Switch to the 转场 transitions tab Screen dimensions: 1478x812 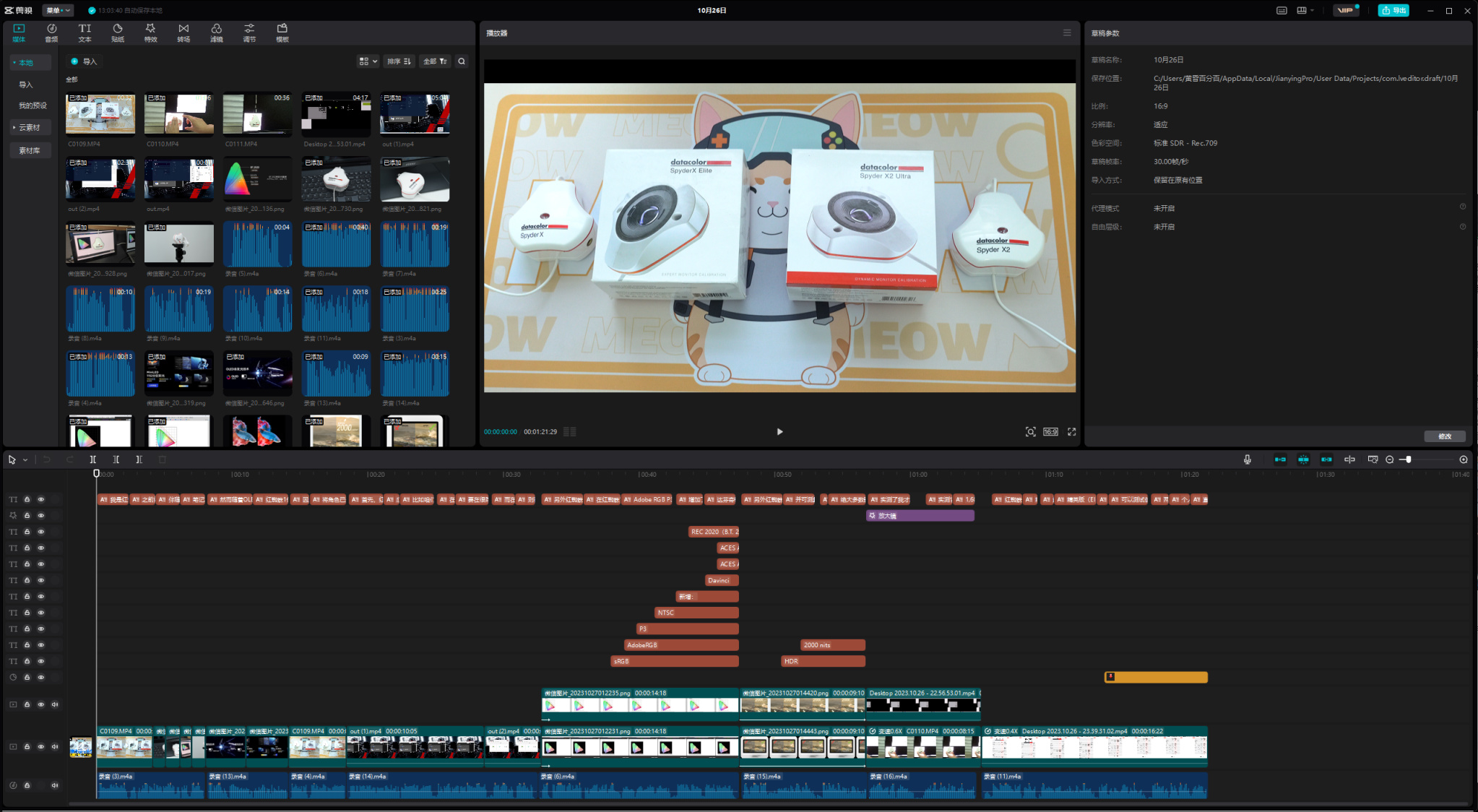pyautogui.click(x=183, y=33)
